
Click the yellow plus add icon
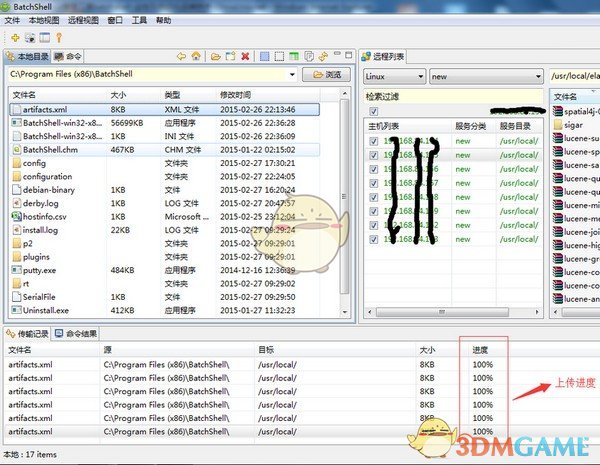[15, 38]
